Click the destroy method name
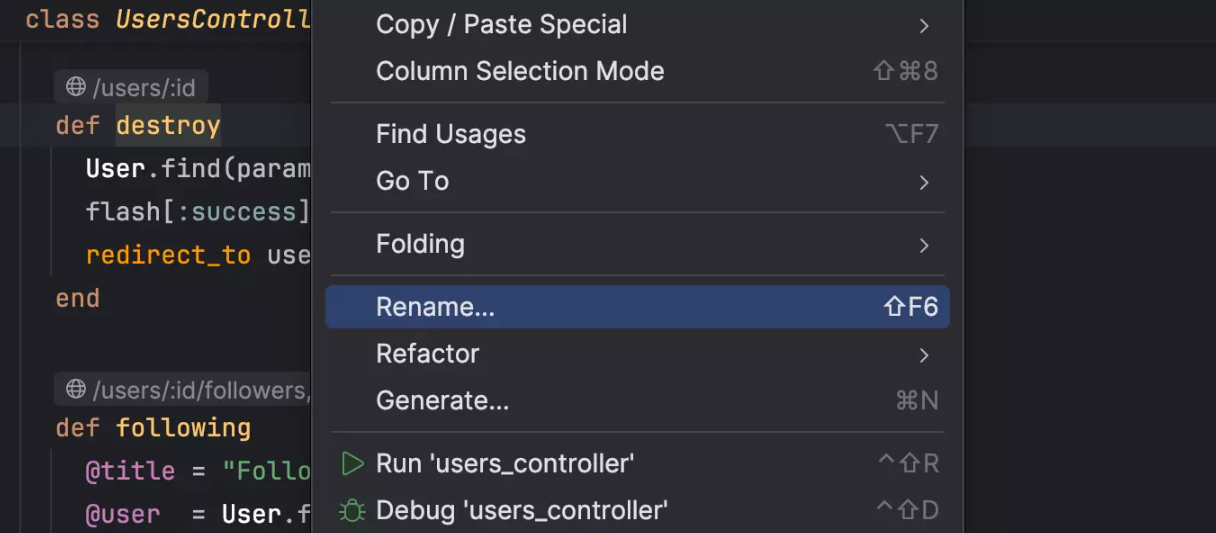The height and width of the screenshot is (533, 1216). click(168, 126)
